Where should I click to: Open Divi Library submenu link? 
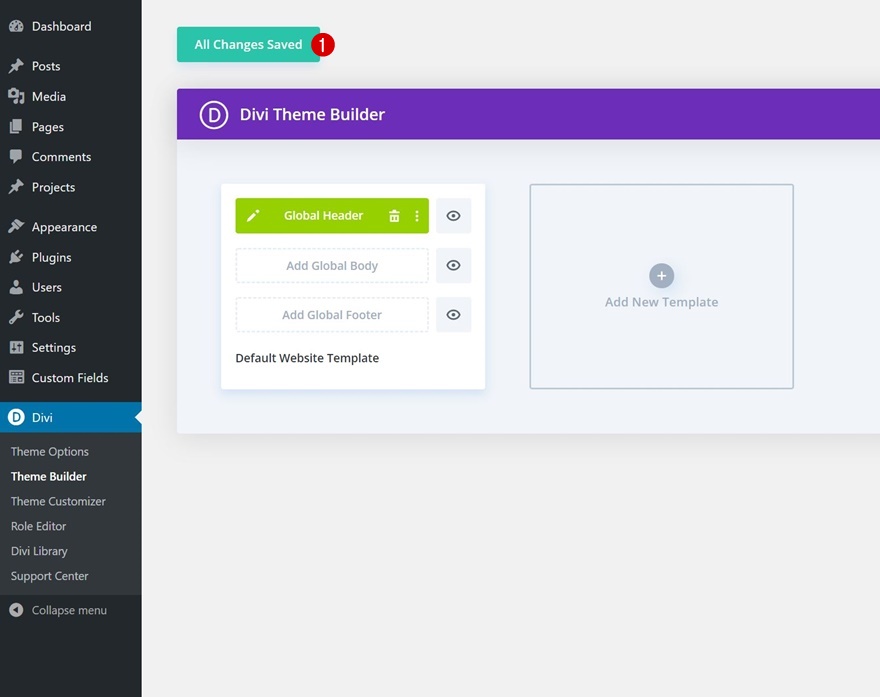click(39, 551)
